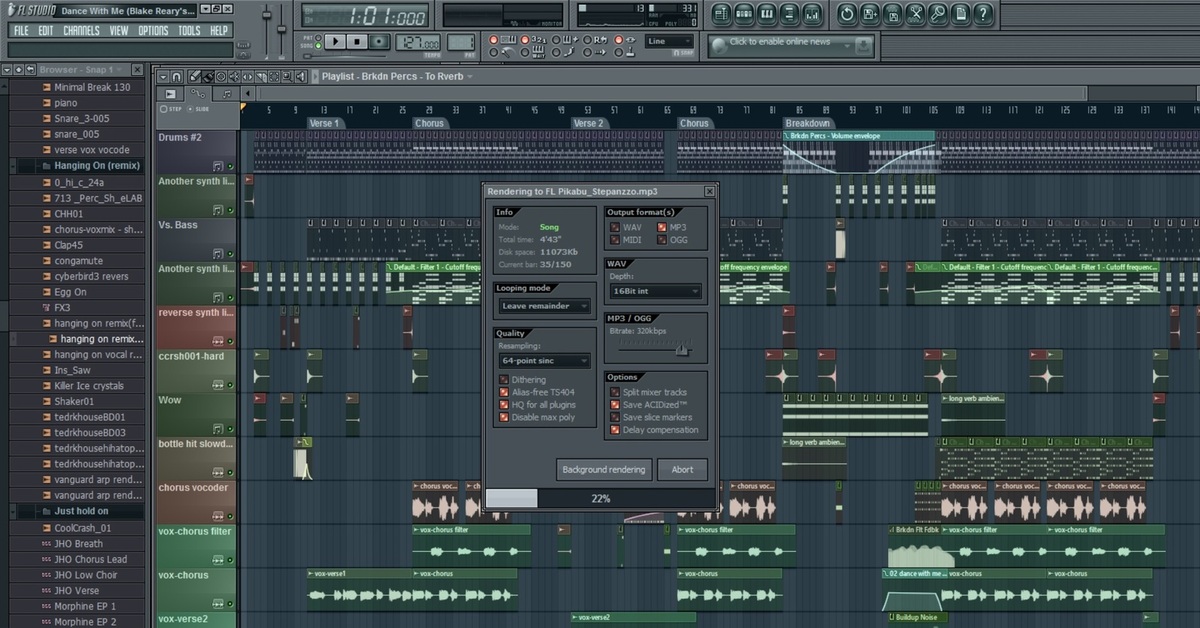Click Abort to cancel rendering
Image resolution: width=1200 pixels, height=628 pixels.
click(x=682, y=469)
